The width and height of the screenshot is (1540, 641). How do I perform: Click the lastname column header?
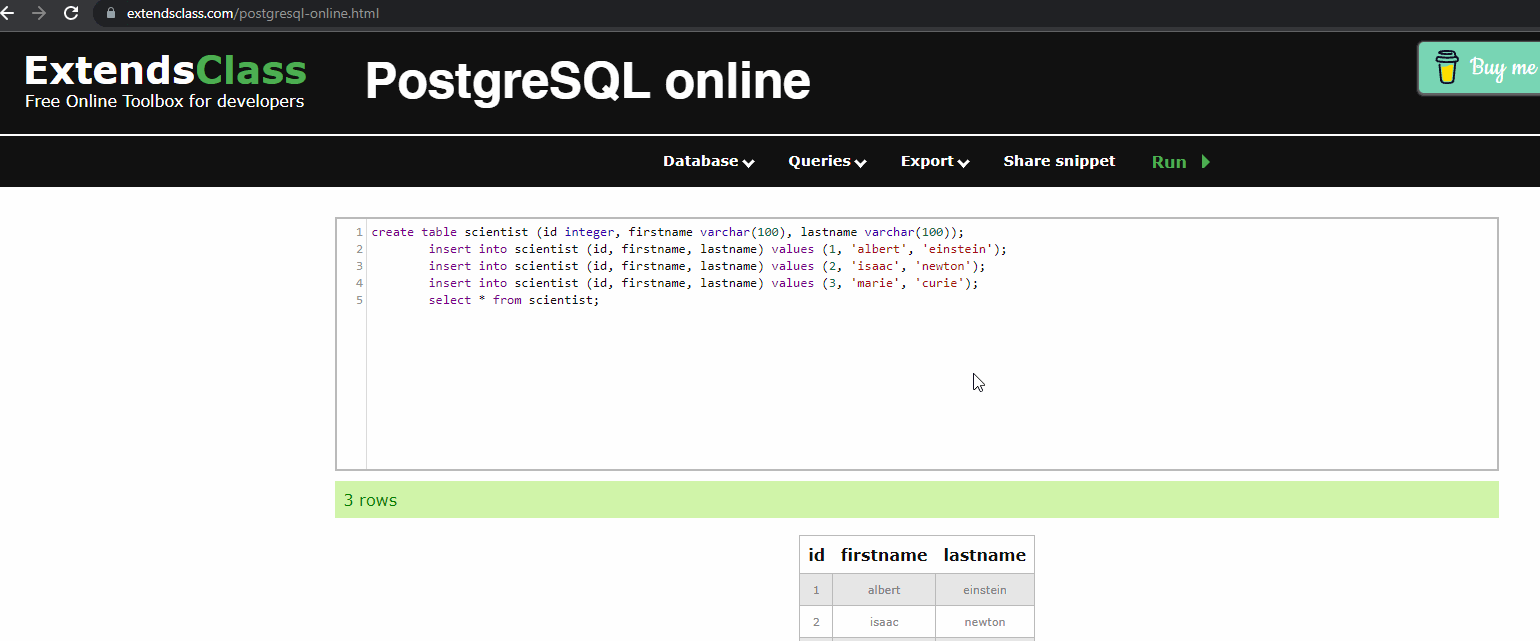tap(985, 555)
